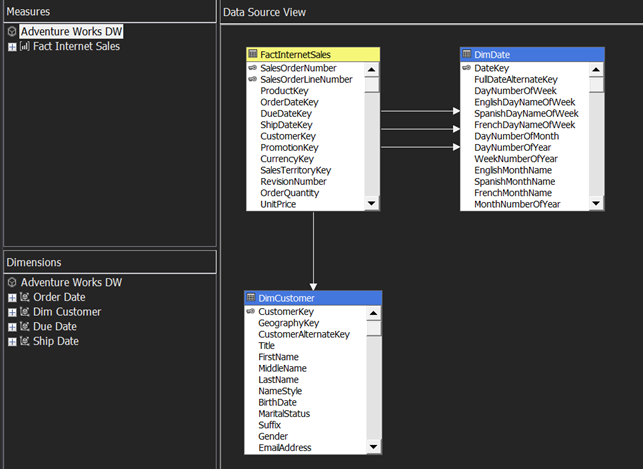Select the BirthDate column
Image resolution: width=643 pixels, height=469 pixels.
(277, 403)
